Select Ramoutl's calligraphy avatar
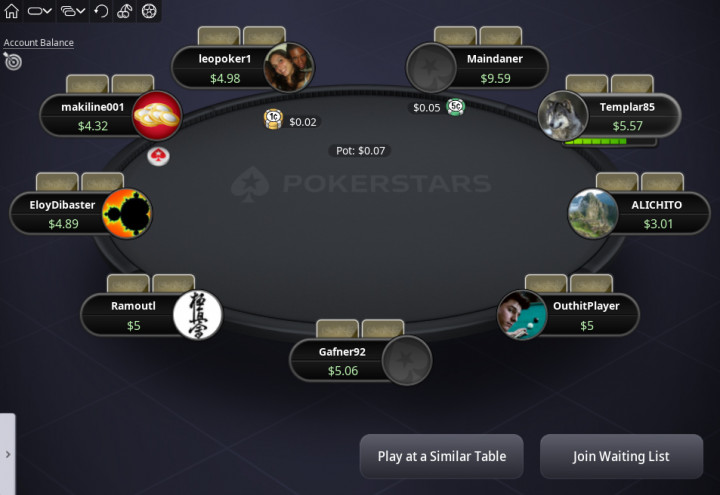This screenshot has width=720, height=495. tap(198, 315)
